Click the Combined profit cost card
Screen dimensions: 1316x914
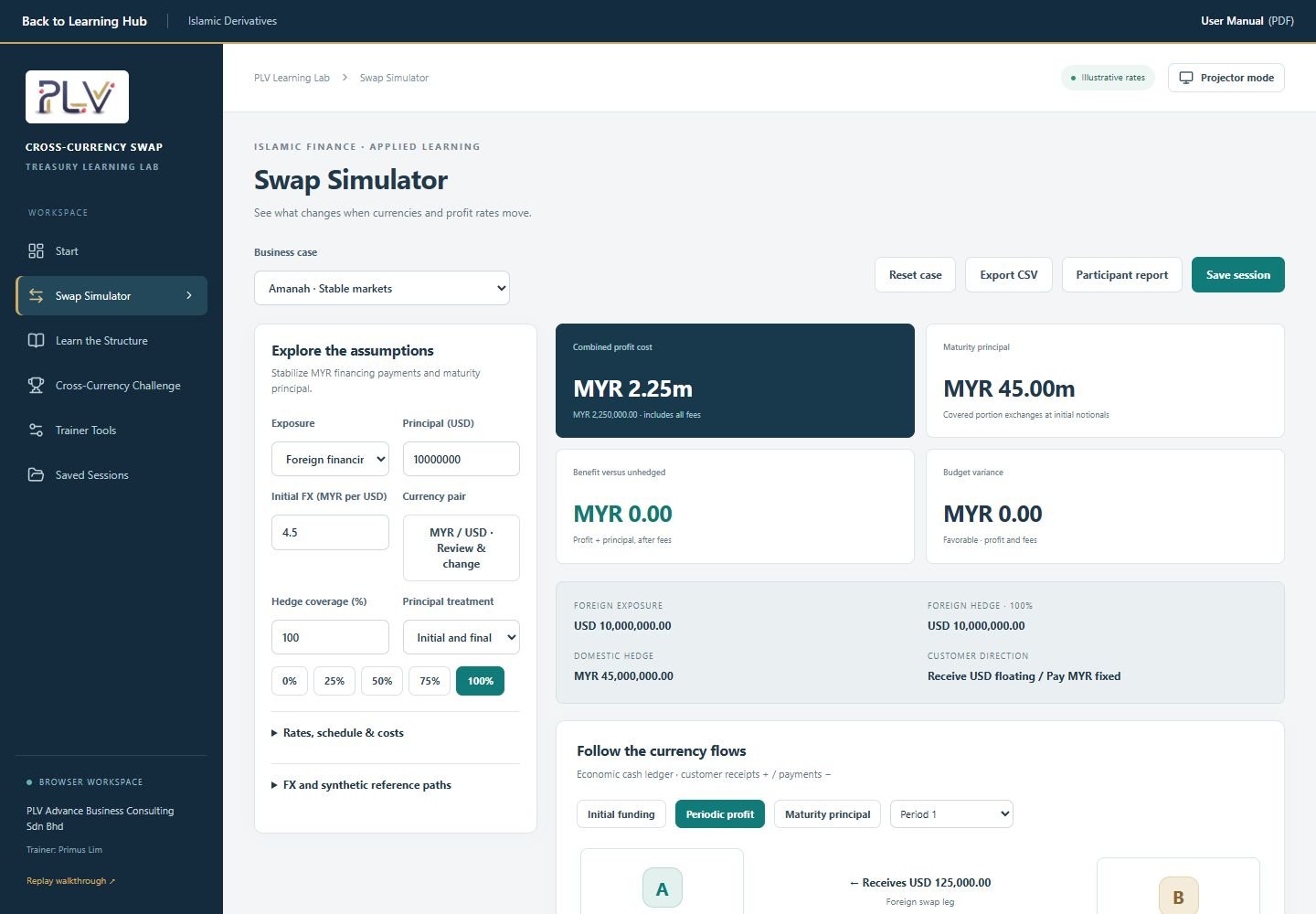[735, 380]
